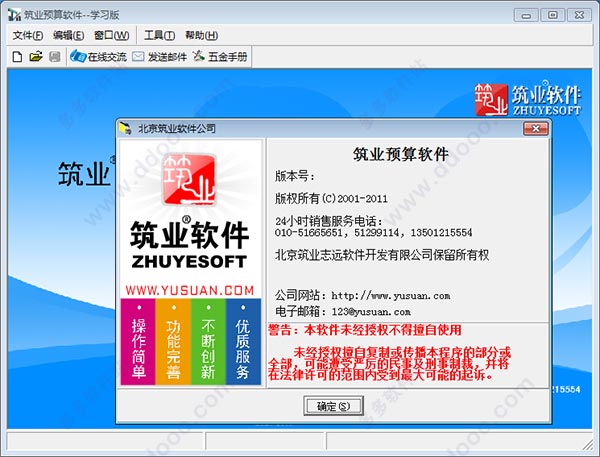This screenshot has width=600, height=457.
Task: Click the 操作简单 magenta banner
Action: pyautogui.click(x=138, y=342)
